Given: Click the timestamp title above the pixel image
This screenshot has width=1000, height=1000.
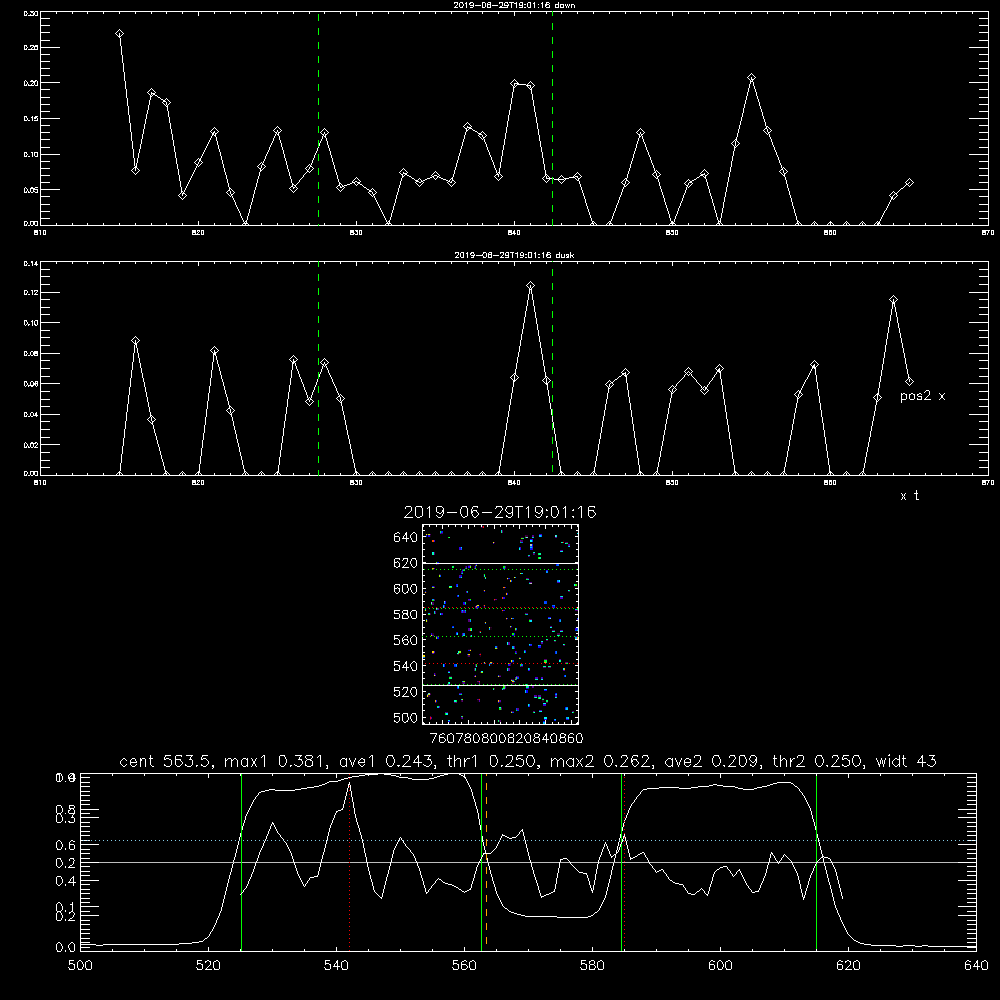Looking at the screenshot, I should [499, 512].
